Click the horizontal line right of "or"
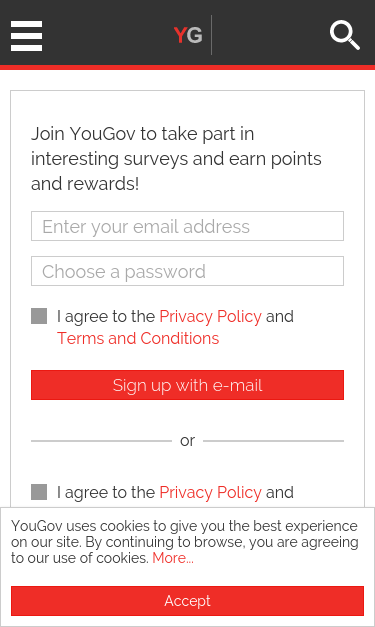Viewport: 375px width, 627px height. [x=273, y=441]
